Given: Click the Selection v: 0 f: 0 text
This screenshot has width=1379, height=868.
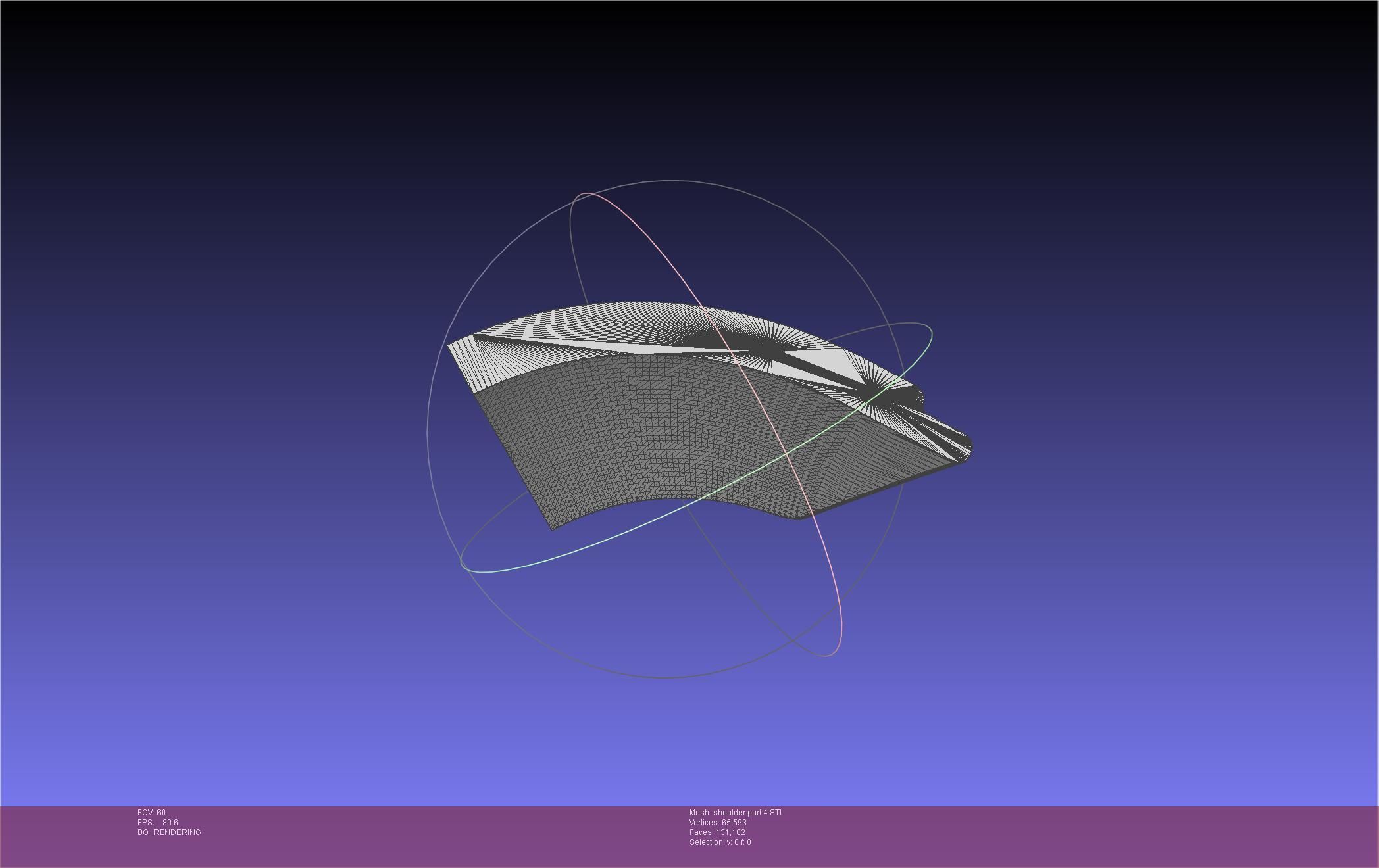Looking at the screenshot, I should [720, 842].
